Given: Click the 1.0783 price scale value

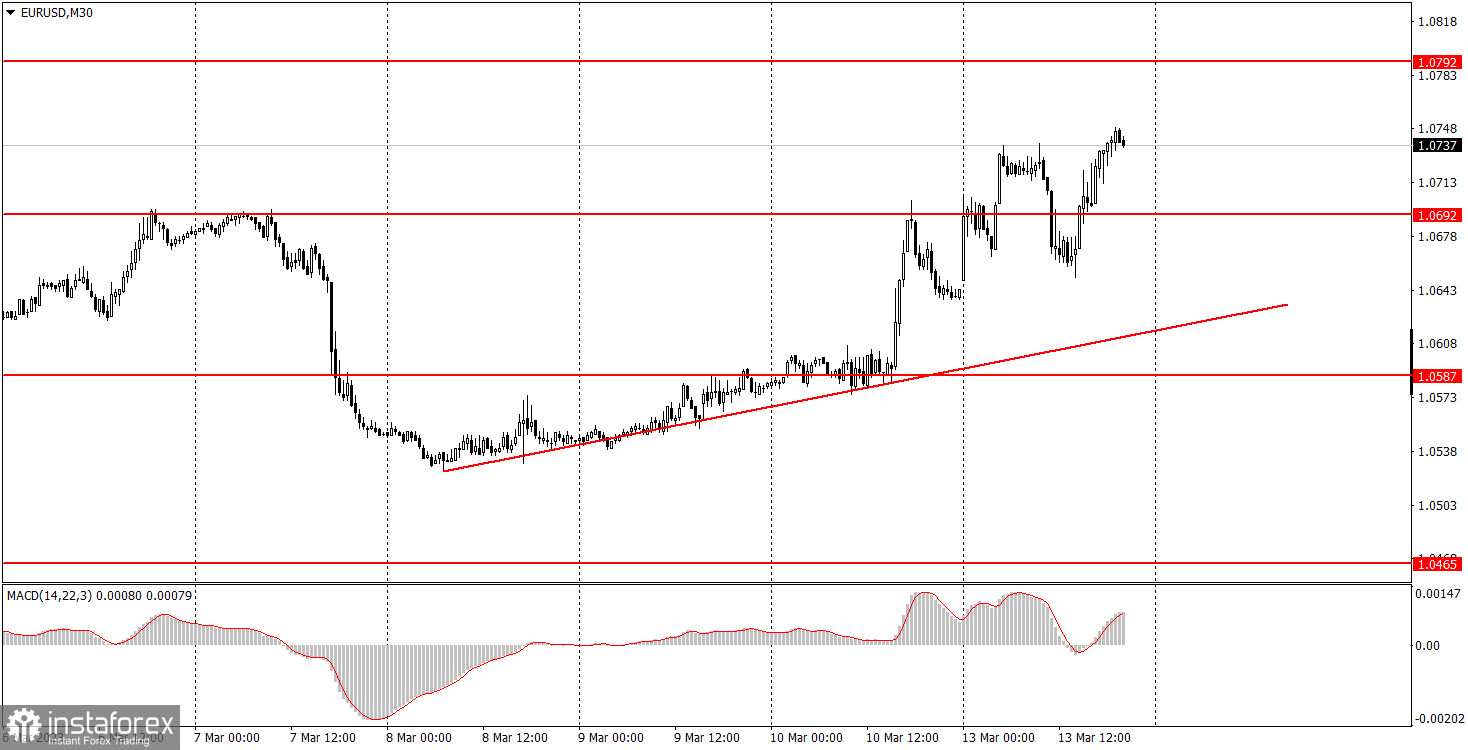Looking at the screenshot, I should 1437,75.
